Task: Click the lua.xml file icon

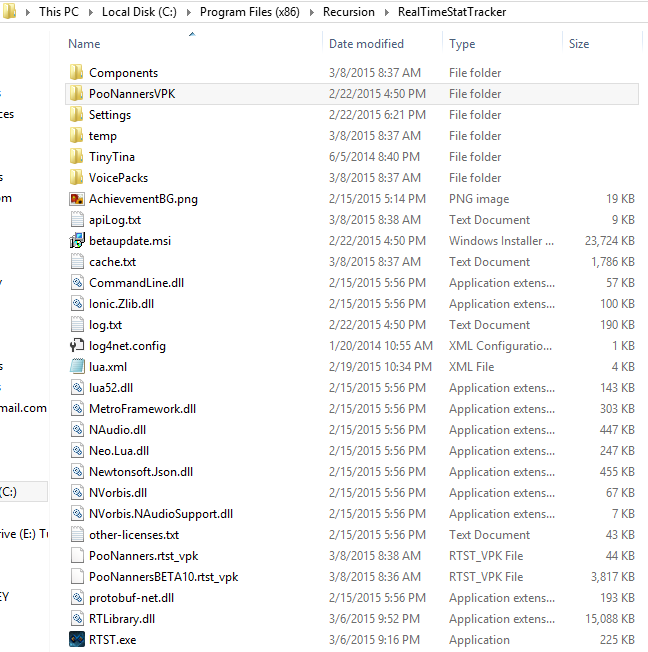Action: pyautogui.click(x=76, y=367)
